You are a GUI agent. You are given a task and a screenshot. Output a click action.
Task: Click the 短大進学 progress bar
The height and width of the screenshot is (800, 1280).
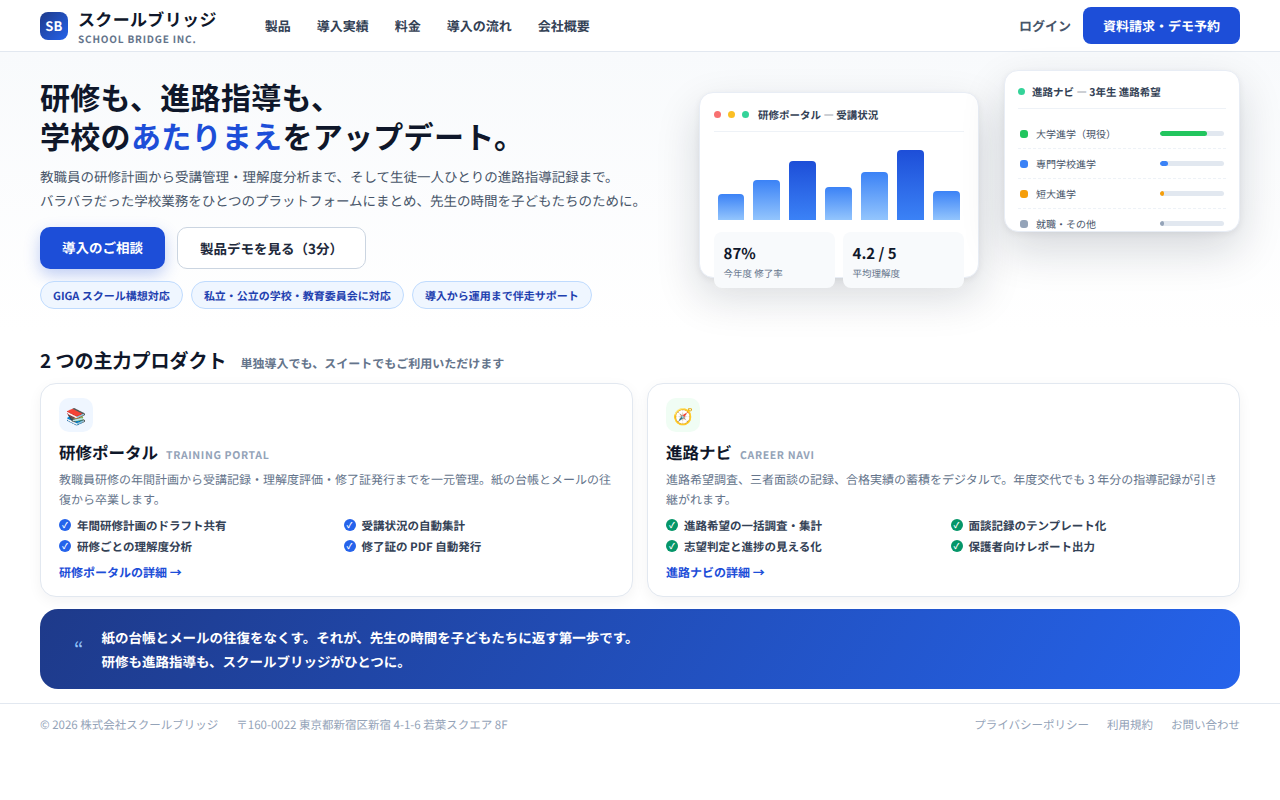coord(1192,193)
